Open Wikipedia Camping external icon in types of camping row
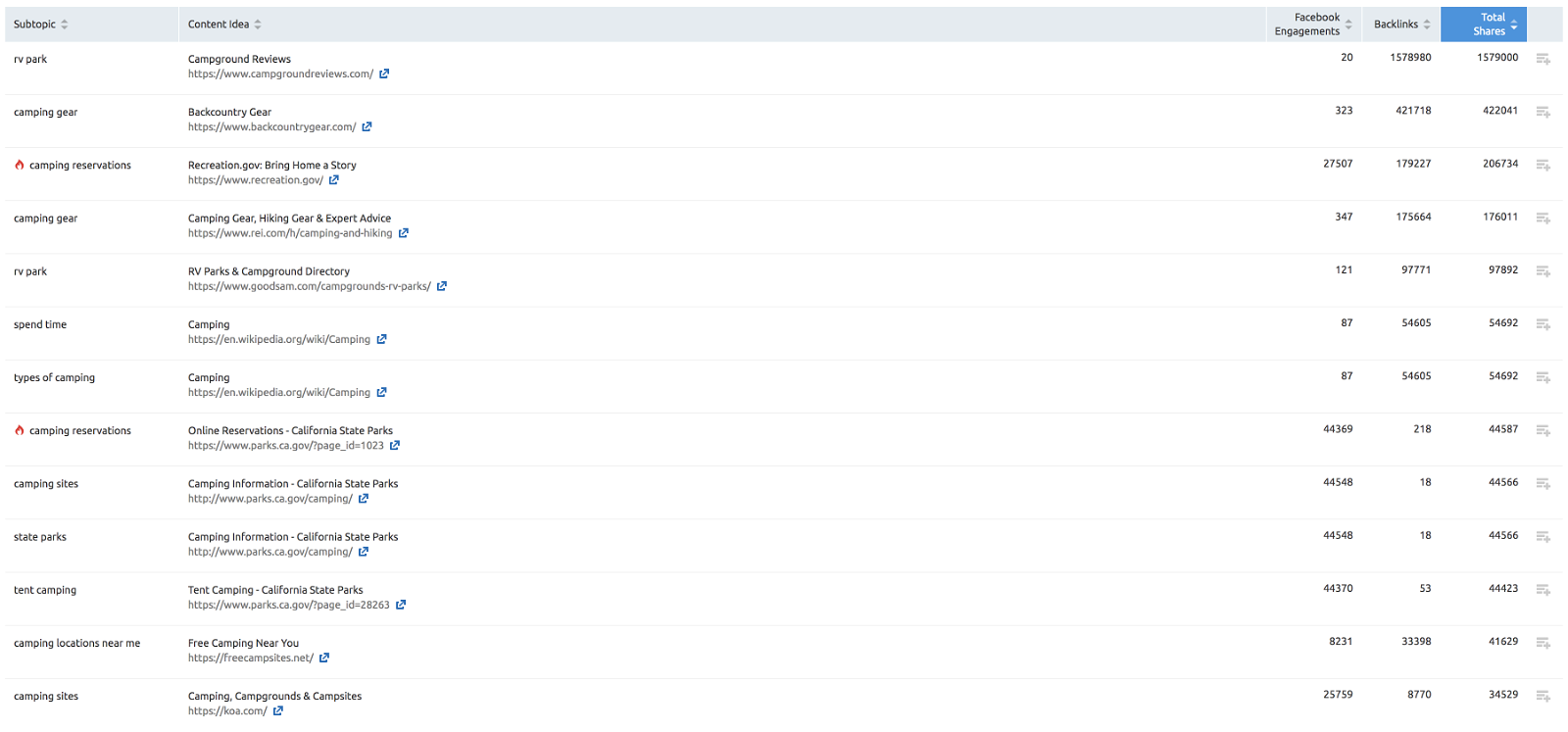Image resolution: width=1568 pixels, height=732 pixels. [x=382, y=392]
